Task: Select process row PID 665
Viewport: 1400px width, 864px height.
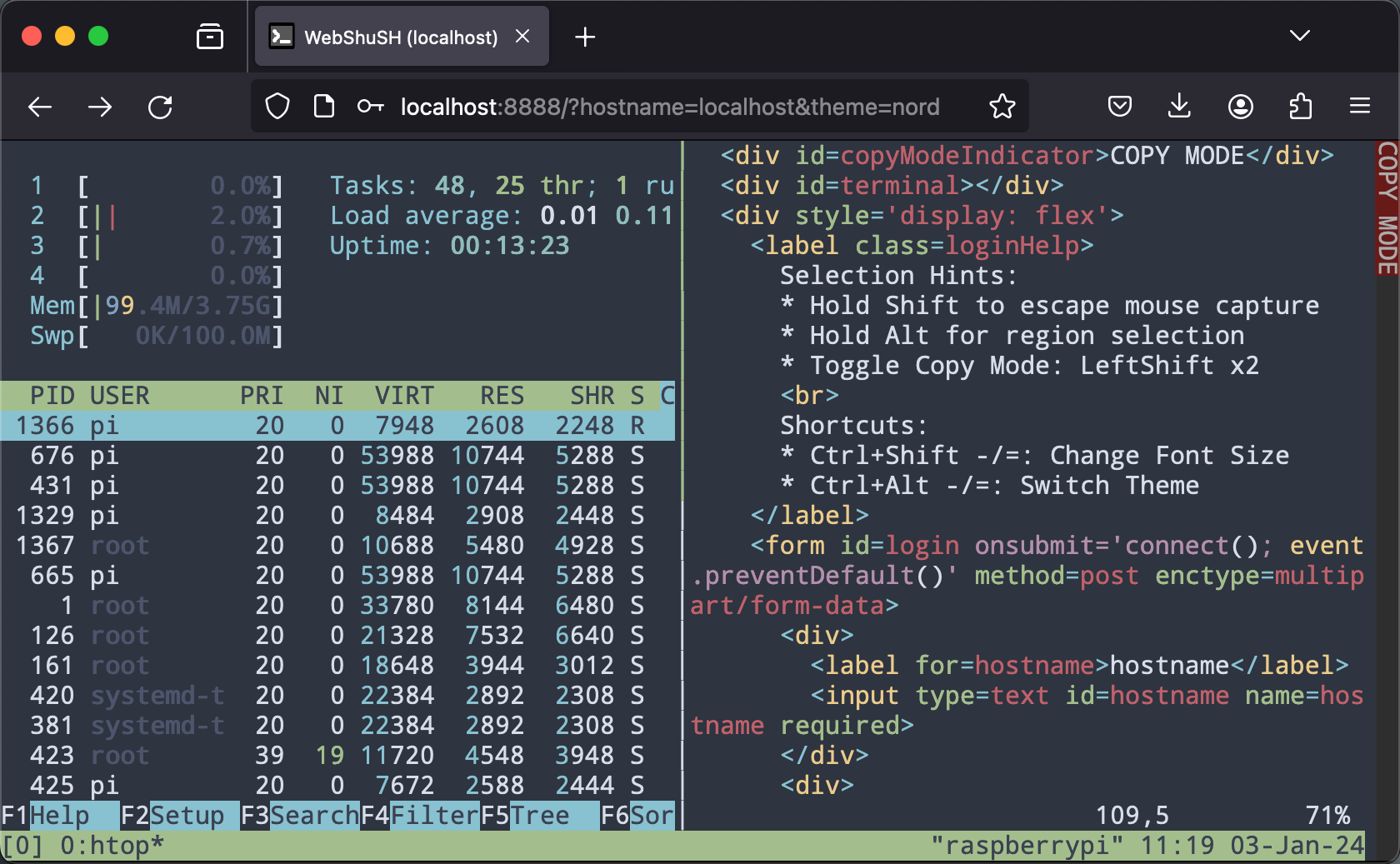Action: (x=337, y=576)
